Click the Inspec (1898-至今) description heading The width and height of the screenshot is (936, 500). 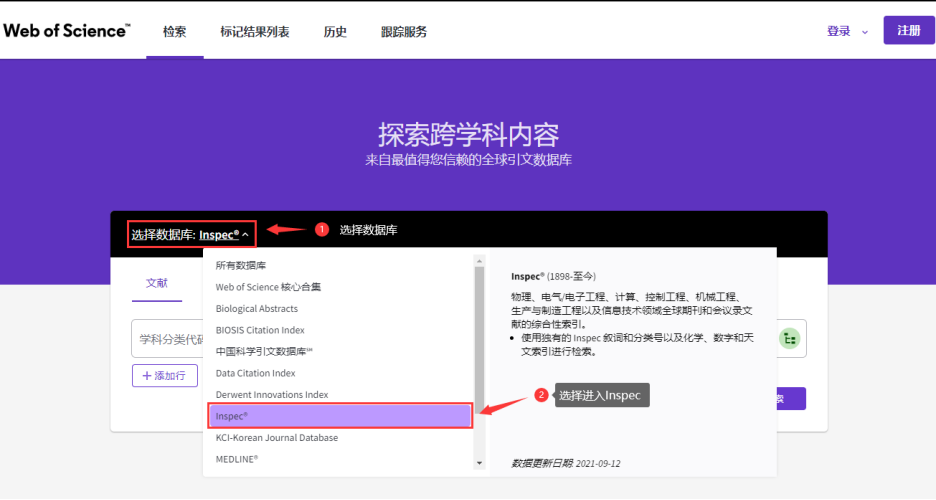click(553, 276)
